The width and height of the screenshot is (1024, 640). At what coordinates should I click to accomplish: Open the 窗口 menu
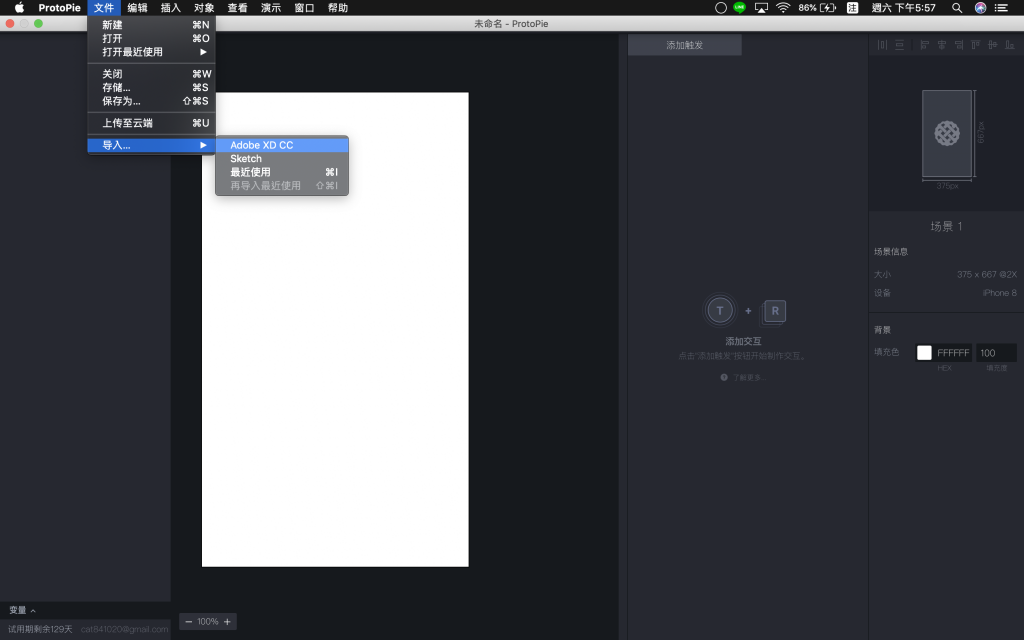pos(304,8)
